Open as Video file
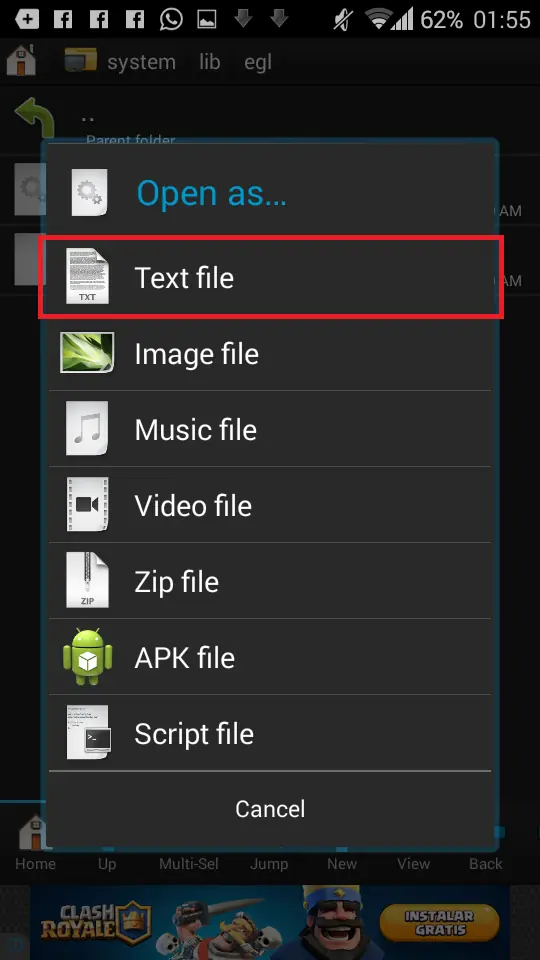This screenshot has width=540, height=960. 270,505
